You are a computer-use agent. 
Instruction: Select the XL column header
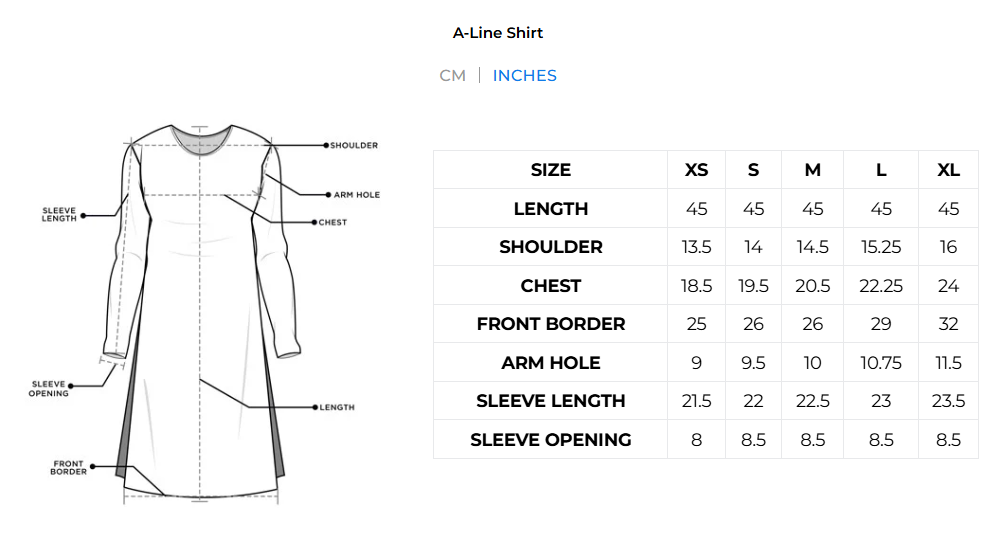coord(948,170)
